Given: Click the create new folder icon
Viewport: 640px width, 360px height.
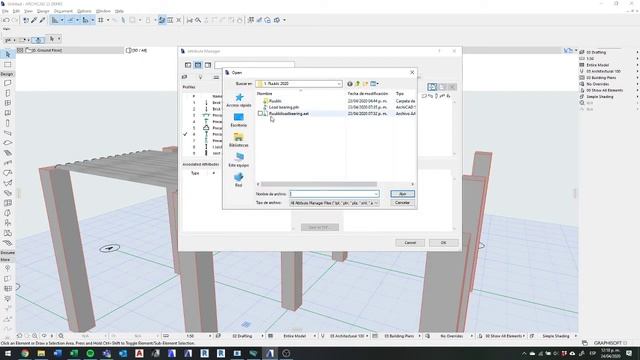Looking at the screenshot, I should coord(365,84).
